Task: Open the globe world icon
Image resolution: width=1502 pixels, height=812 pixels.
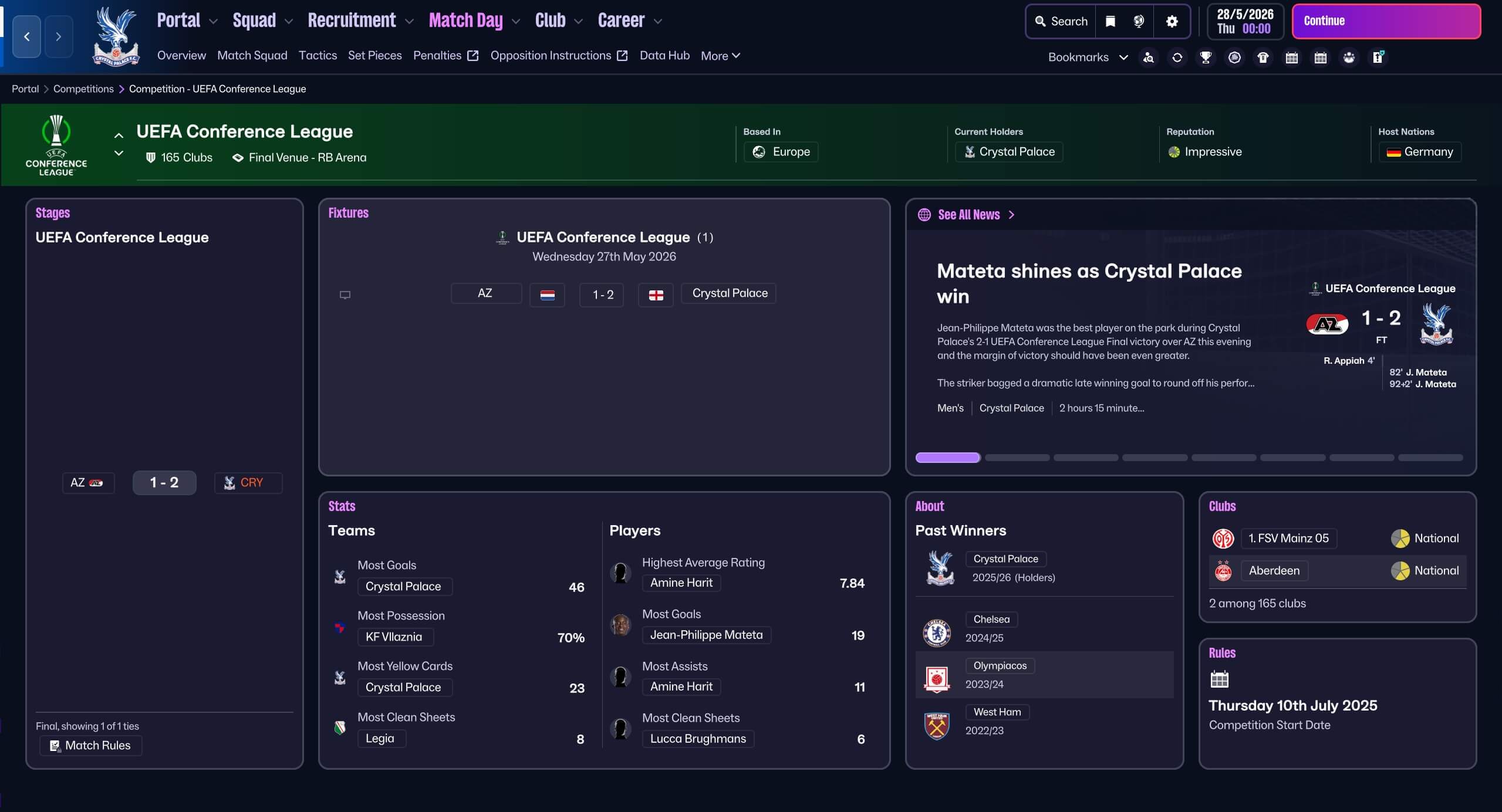Action: coord(1139,22)
